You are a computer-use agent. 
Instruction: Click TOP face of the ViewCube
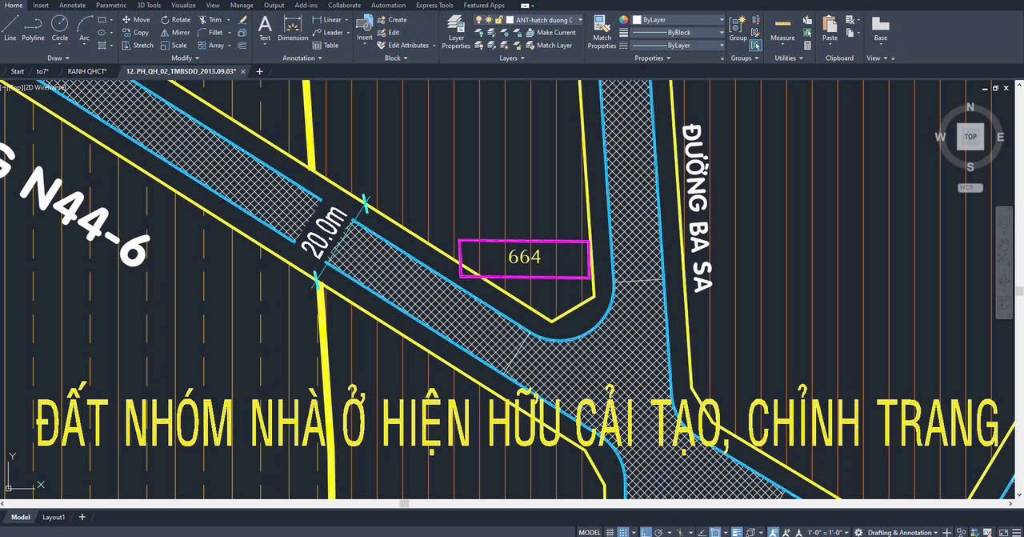pos(970,136)
